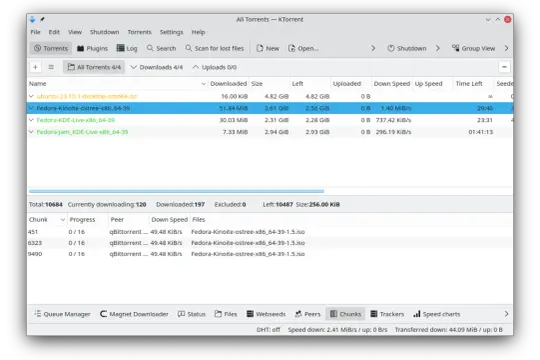Run Scan for lost files

pos(215,48)
